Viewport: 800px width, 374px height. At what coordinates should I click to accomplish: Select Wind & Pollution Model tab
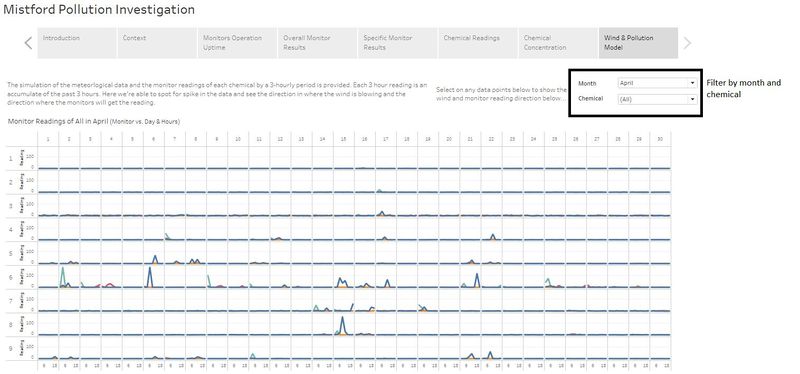pyautogui.click(x=638, y=43)
